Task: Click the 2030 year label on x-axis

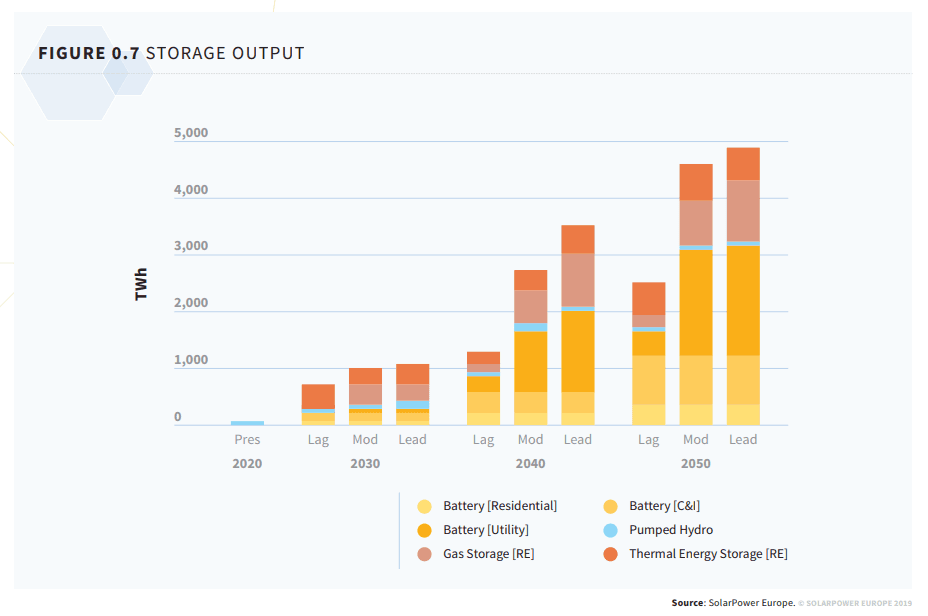Action: (365, 464)
